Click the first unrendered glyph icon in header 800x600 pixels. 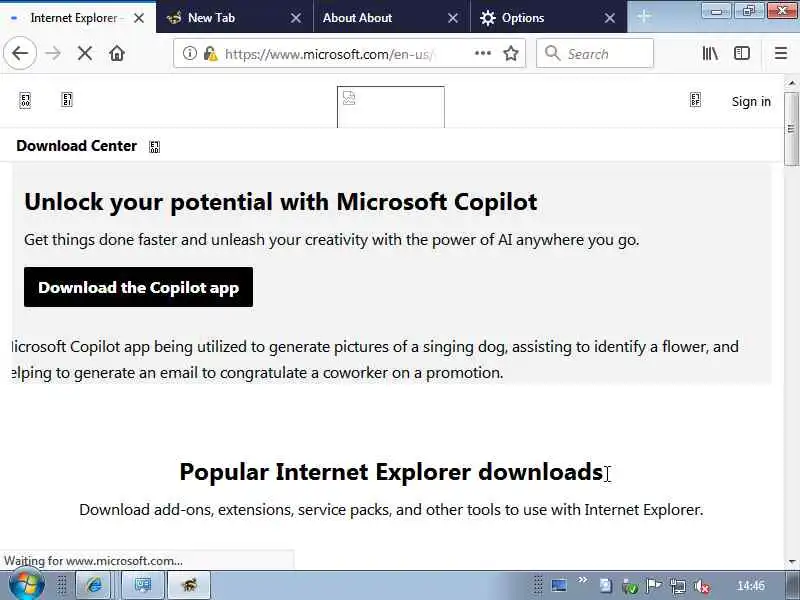click(x=25, y=100)
